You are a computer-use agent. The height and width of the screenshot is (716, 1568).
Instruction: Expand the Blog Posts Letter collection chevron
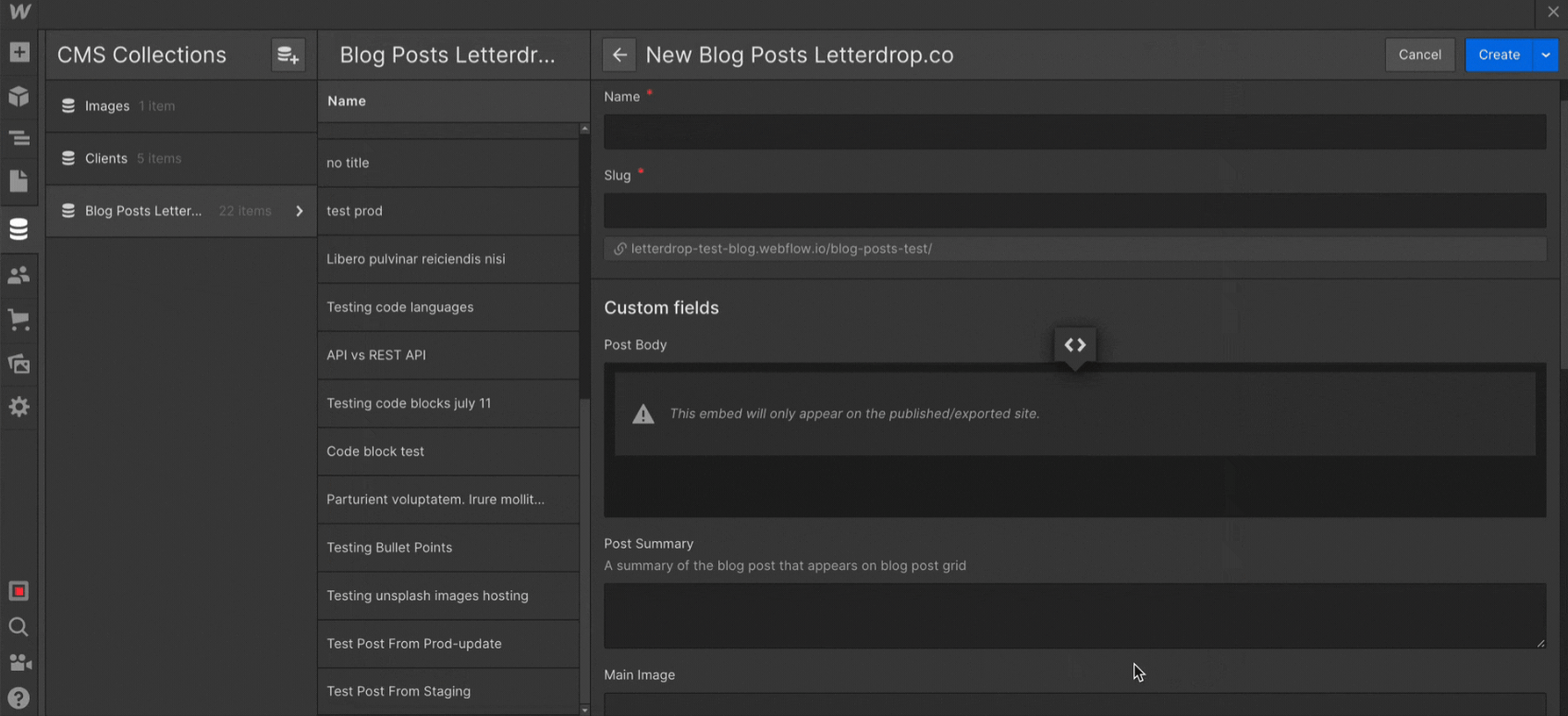pyautogui.click(x=300, y=211)
